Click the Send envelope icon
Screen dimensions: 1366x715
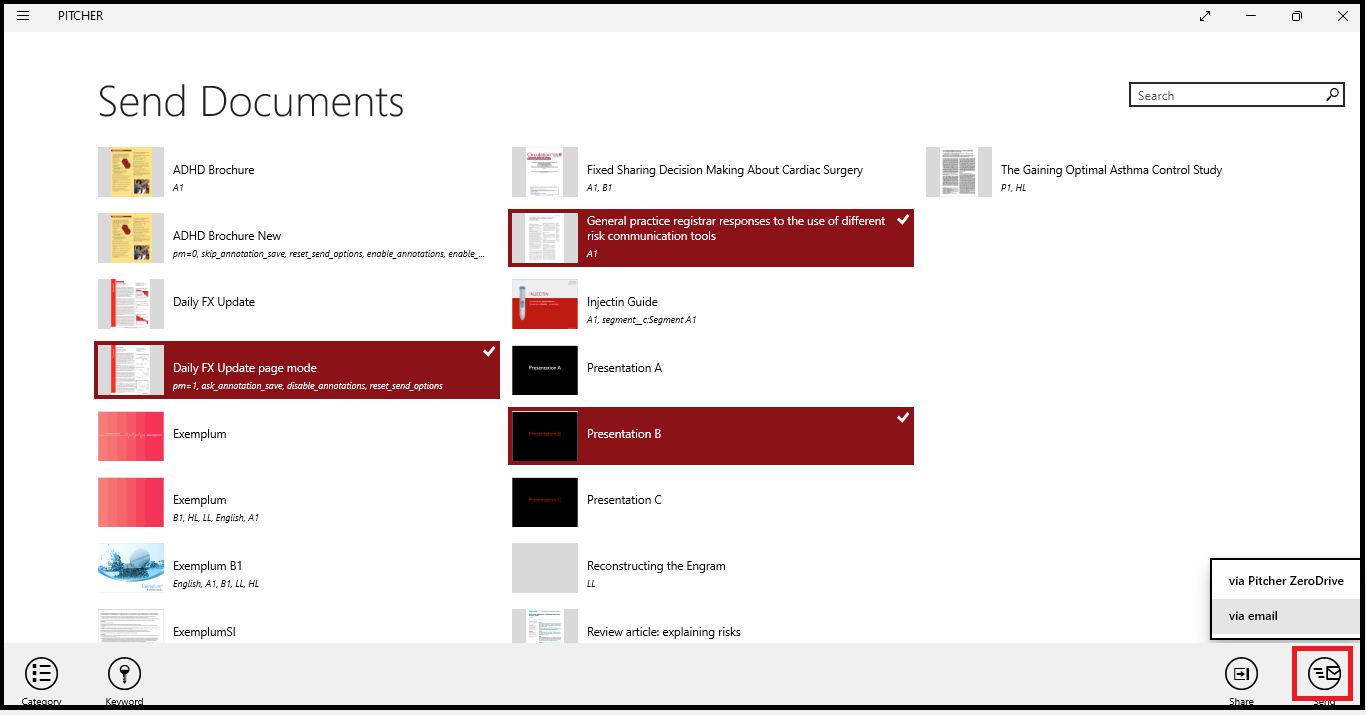coord(1324,673)
